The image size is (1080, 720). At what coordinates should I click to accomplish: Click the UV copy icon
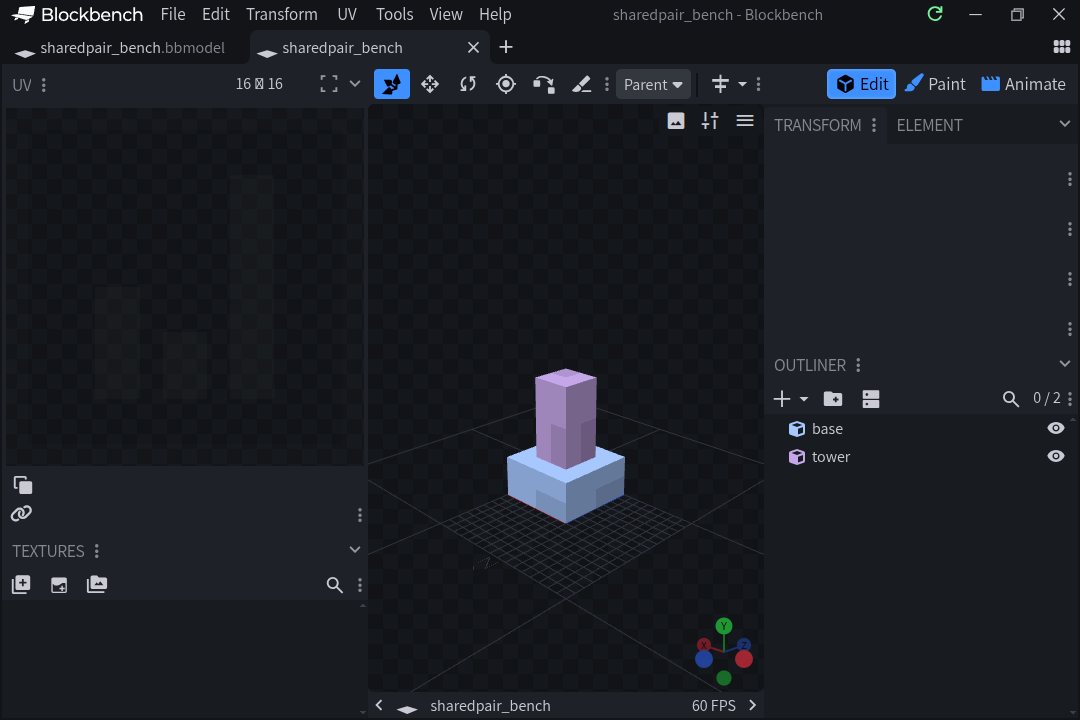(x=23, y=485)
